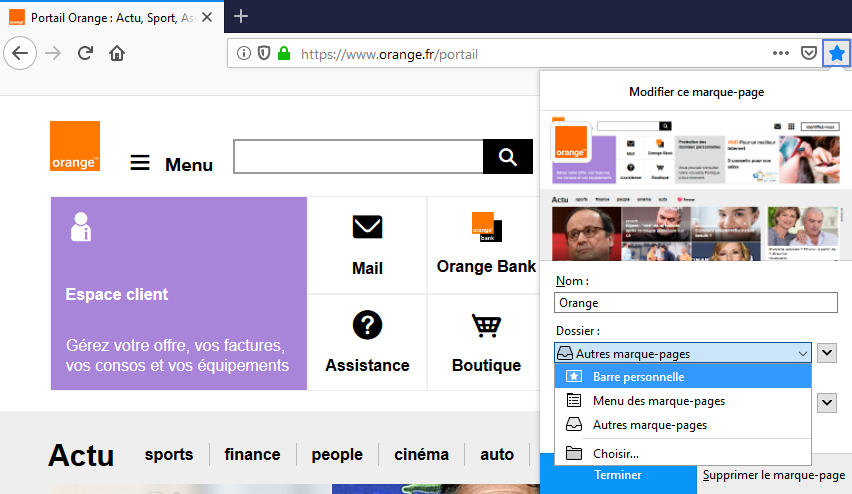Open tracking protection shield icon
The width and height of the screenshot is (852, 494).
coord(264,53)
